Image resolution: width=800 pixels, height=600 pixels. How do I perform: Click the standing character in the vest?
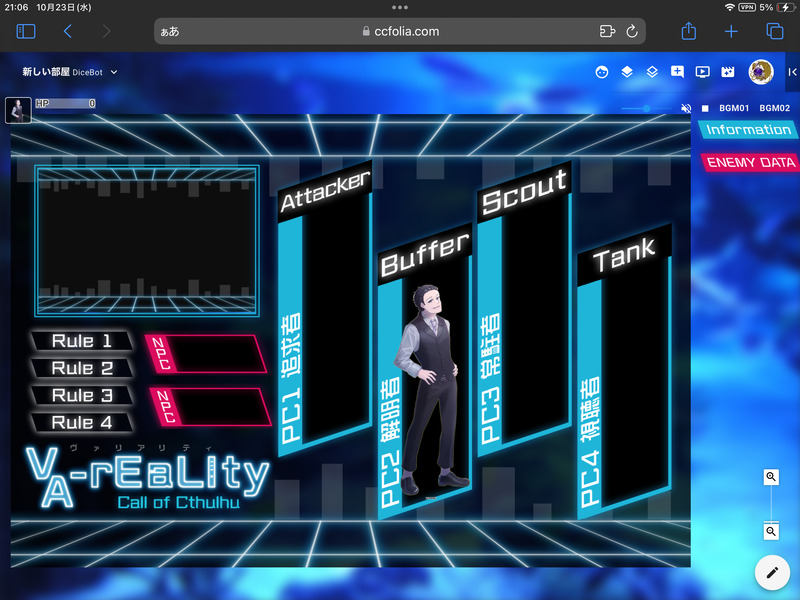click(x=431, y=390)
